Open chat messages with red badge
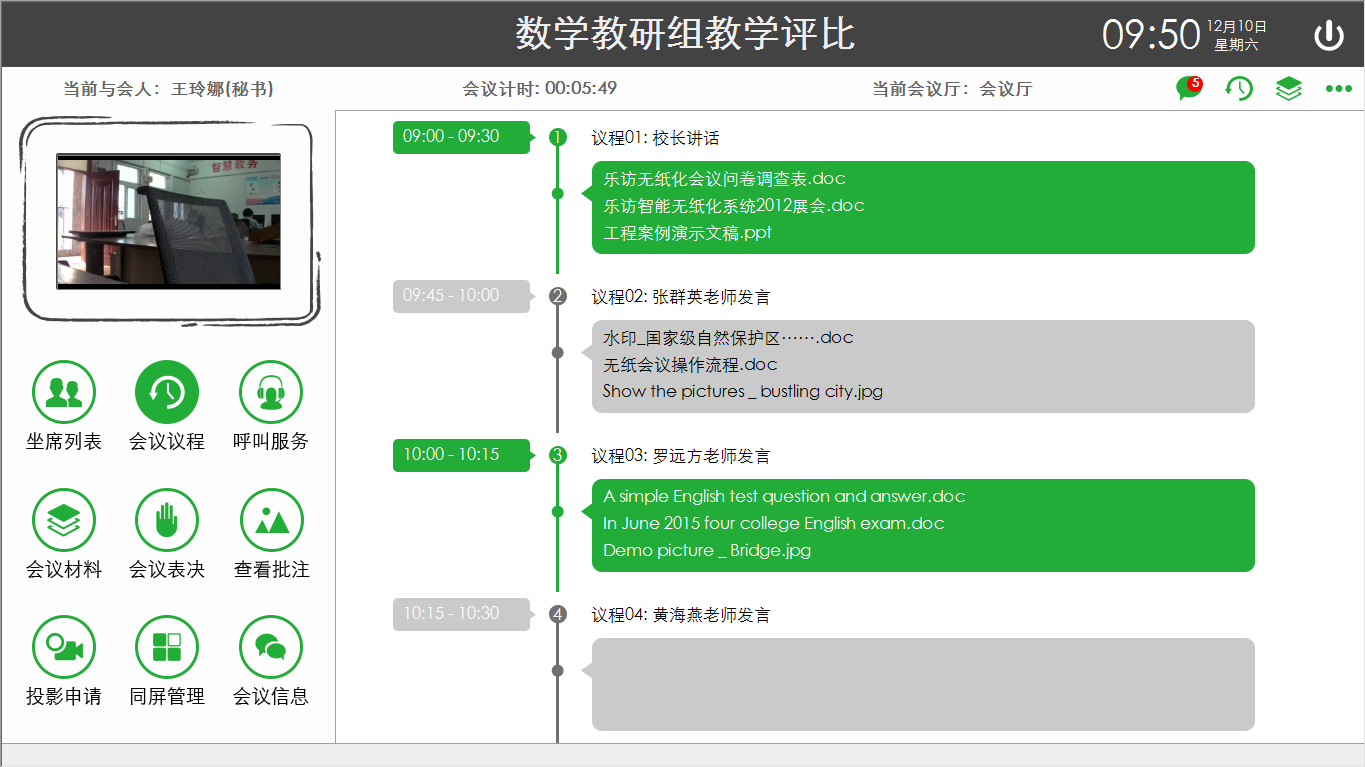The height and width of the screenshot is (767, 1365). pyautogui.click(x=1188, y=89)
